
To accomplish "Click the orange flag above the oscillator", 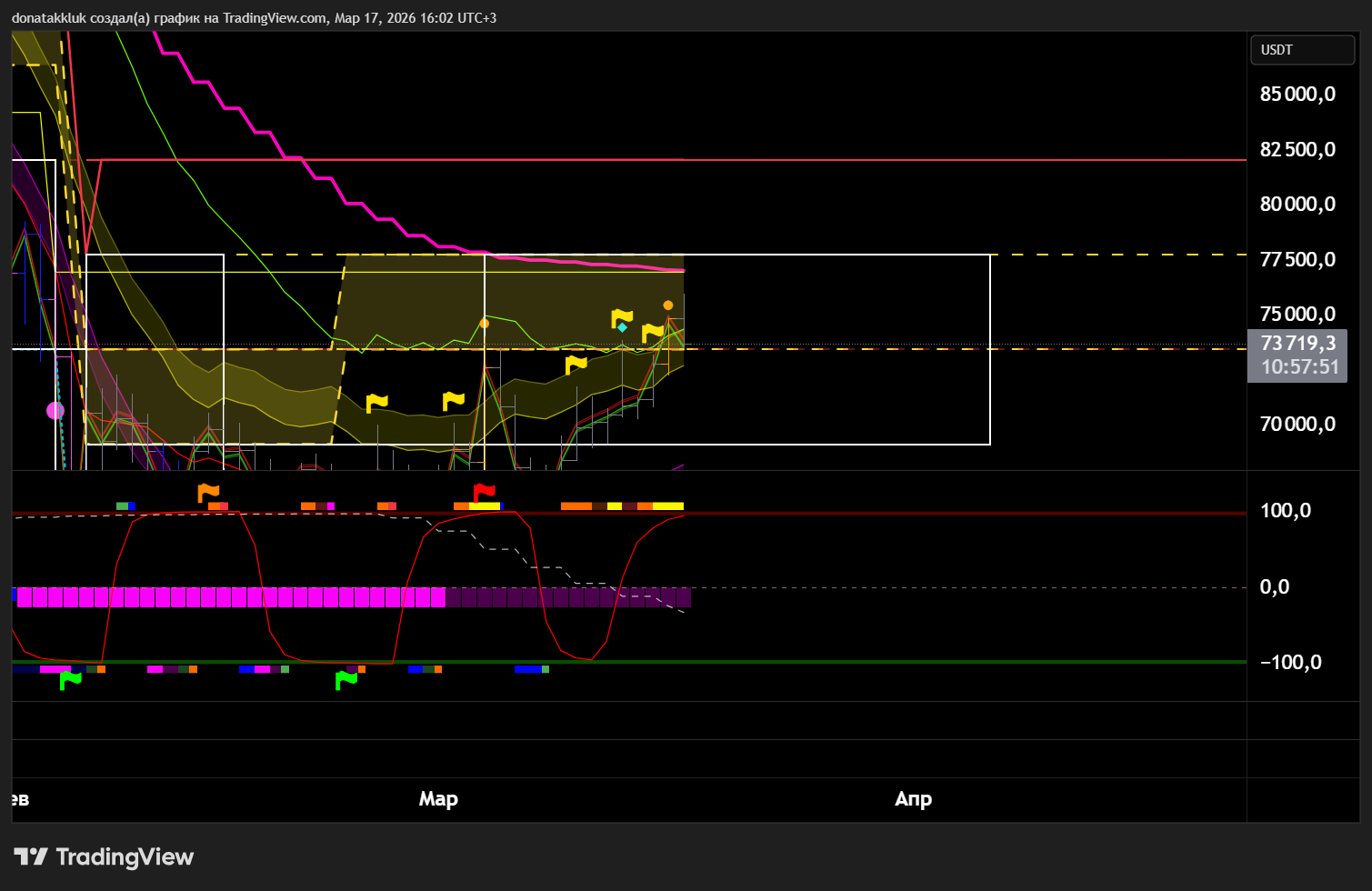I will pos(208,493).
